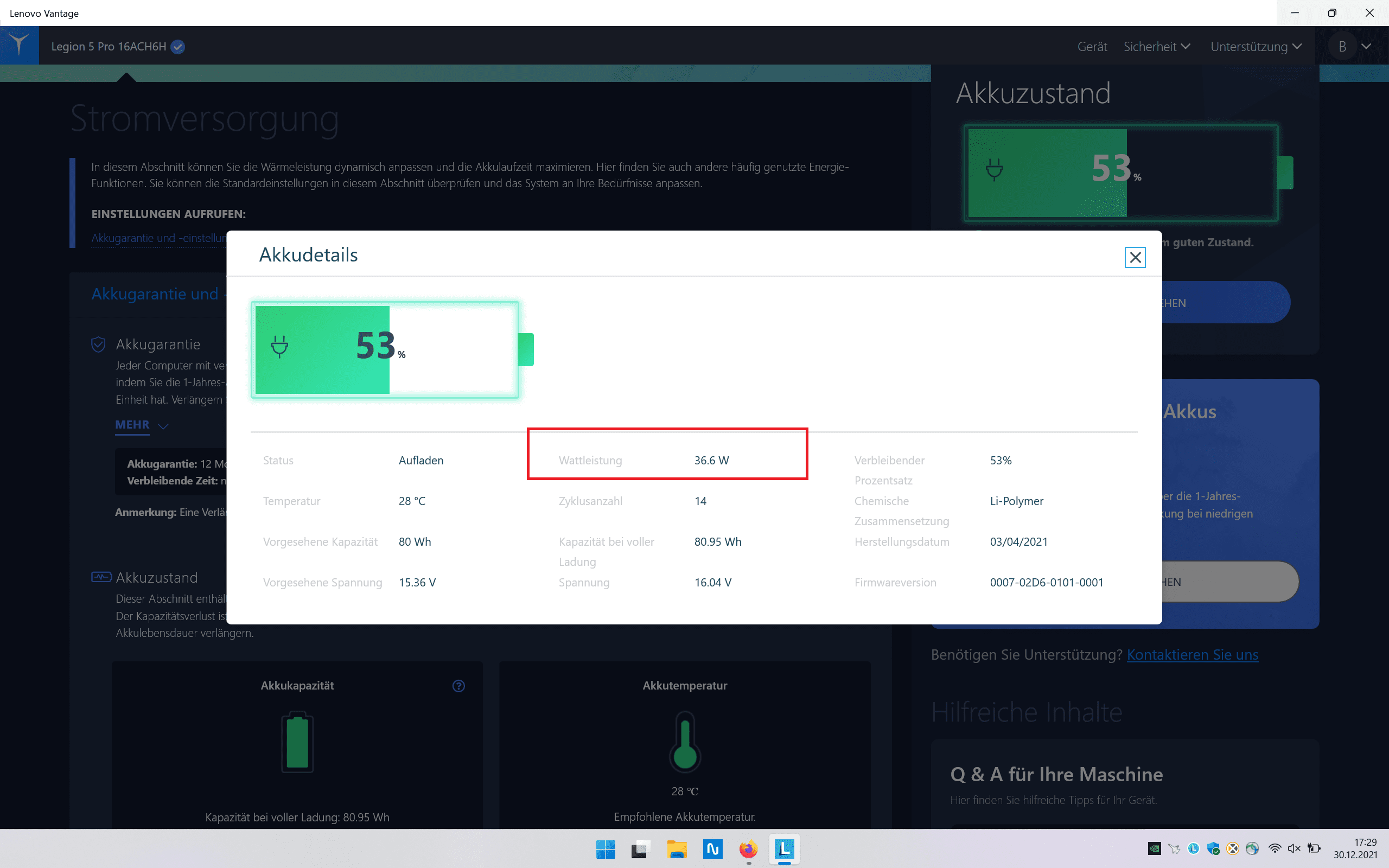Expand the Sicherheit dropdown chevron
Screen dimensions: 1389x868
pos(1186,47)
